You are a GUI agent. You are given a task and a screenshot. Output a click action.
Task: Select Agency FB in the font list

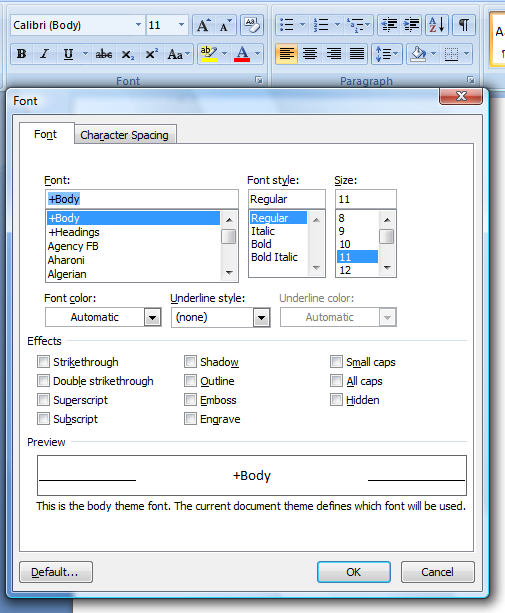pos(133,246)
